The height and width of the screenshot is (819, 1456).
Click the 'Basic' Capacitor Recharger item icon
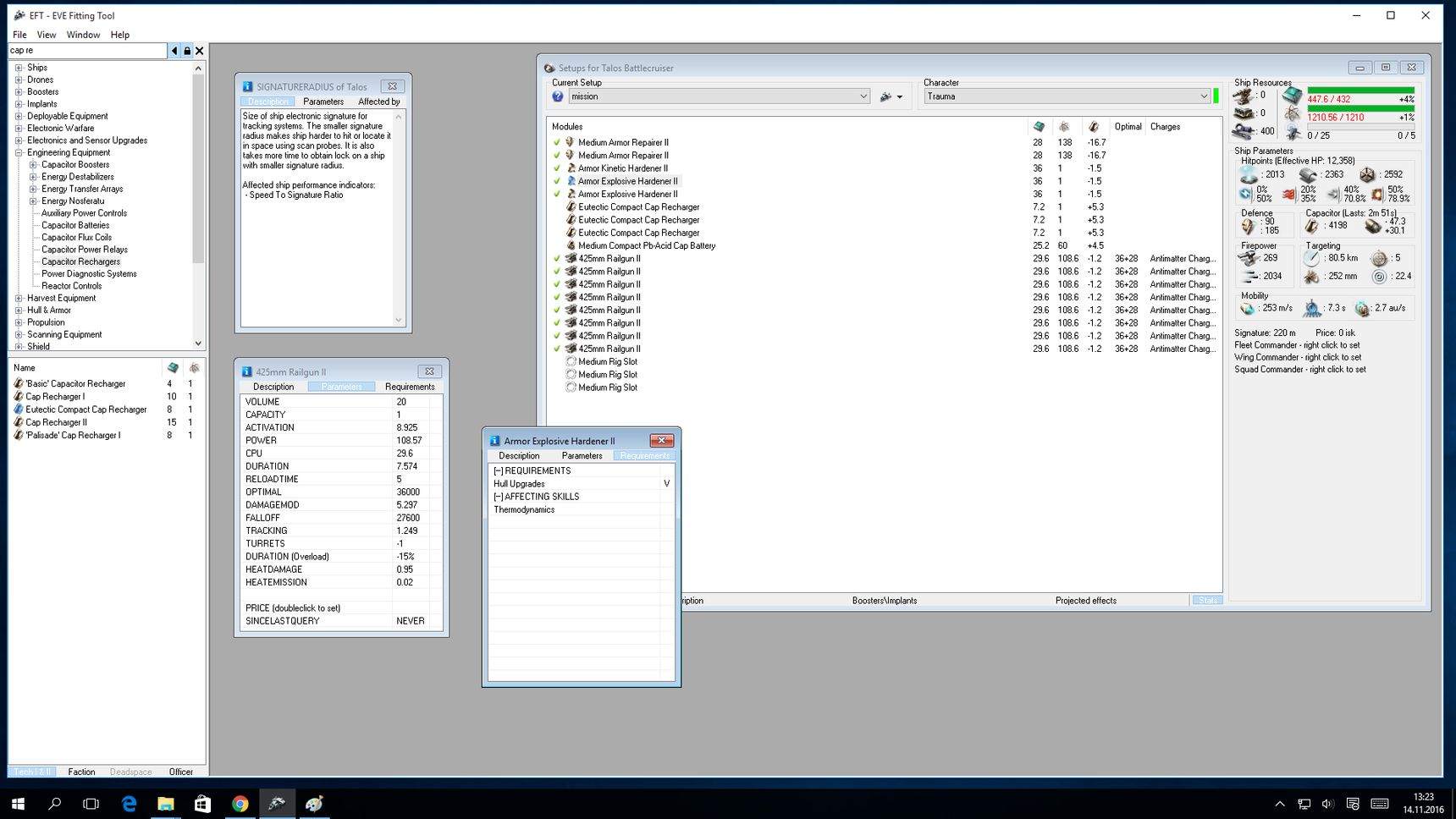coord(19,383)
